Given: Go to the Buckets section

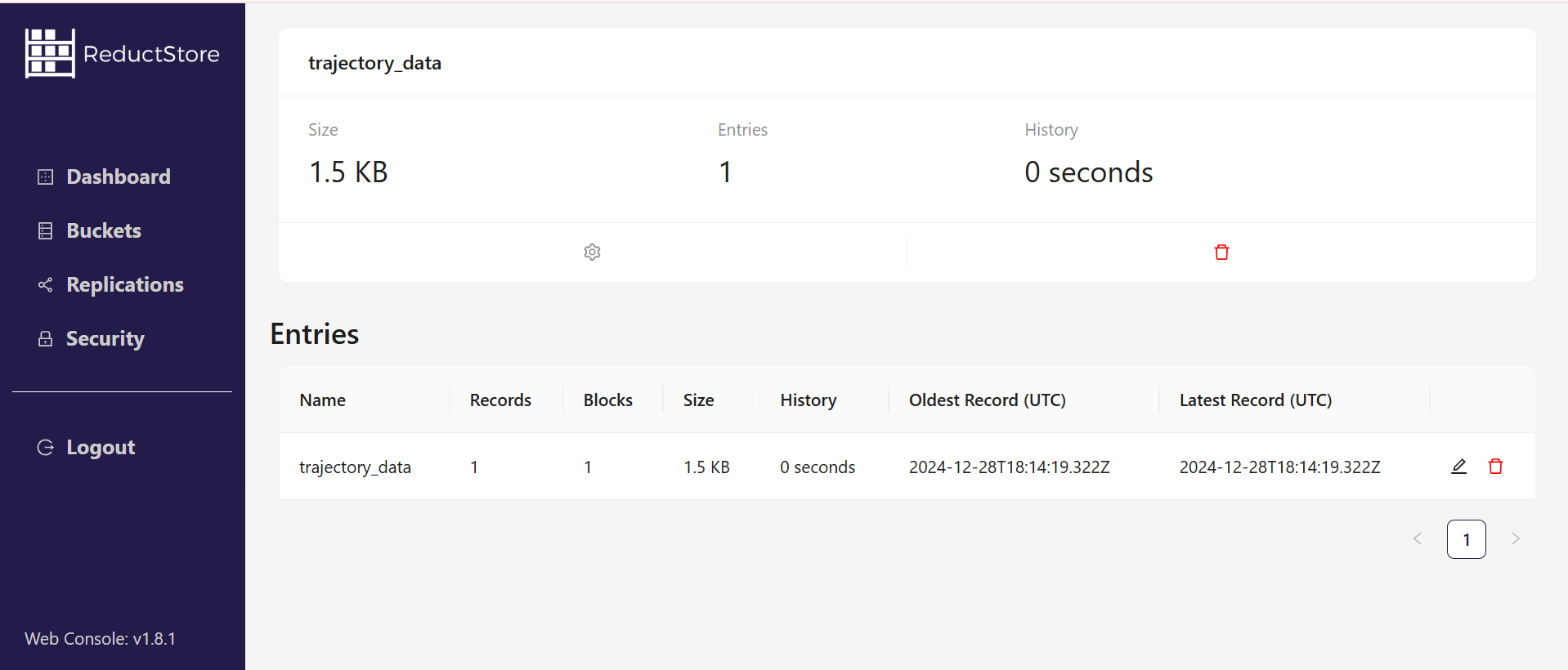Looking at the screenshot, I should click(103, 231).
